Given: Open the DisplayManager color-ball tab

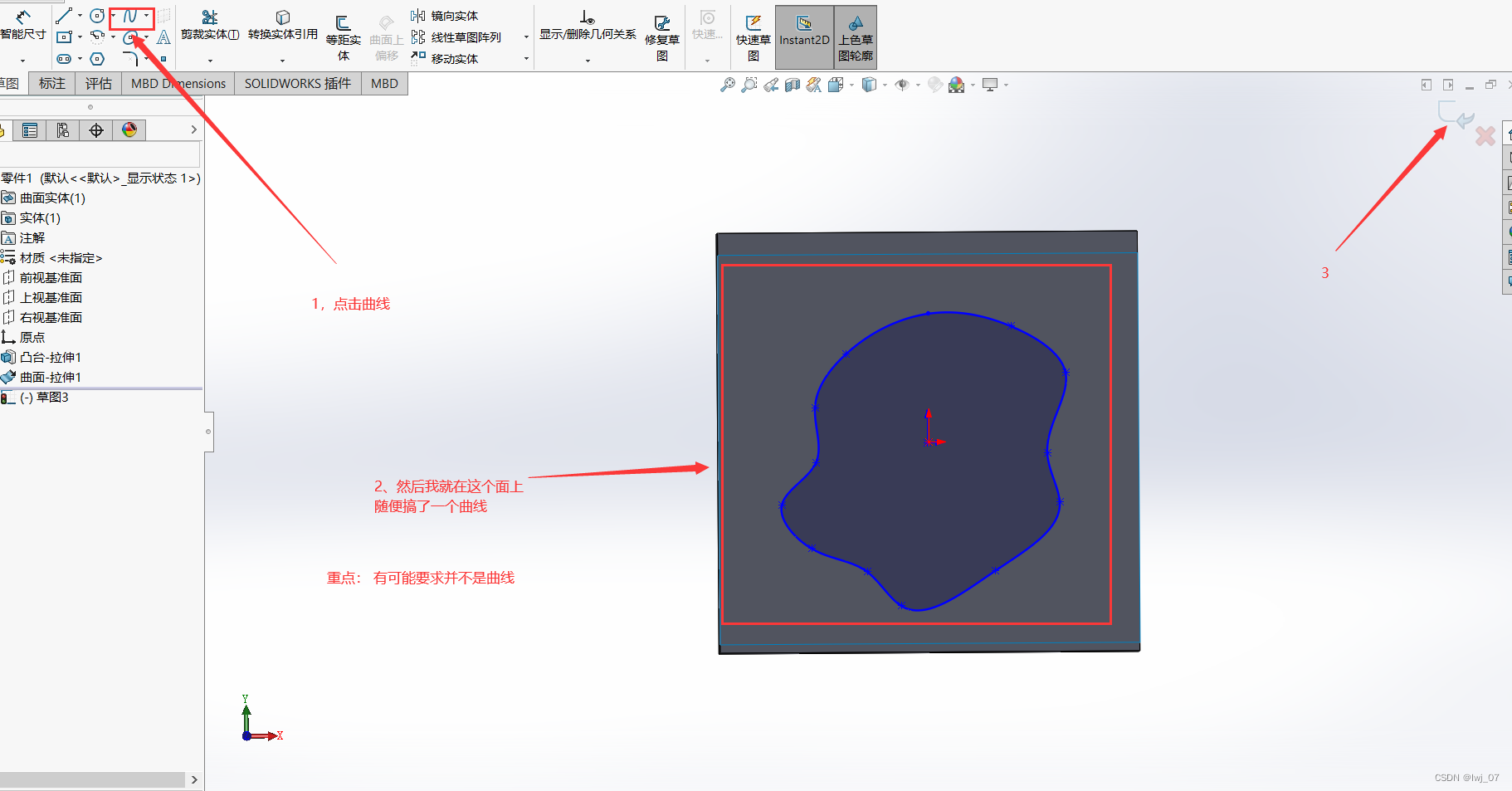Looking at the screenshot, I should [129, 130].
